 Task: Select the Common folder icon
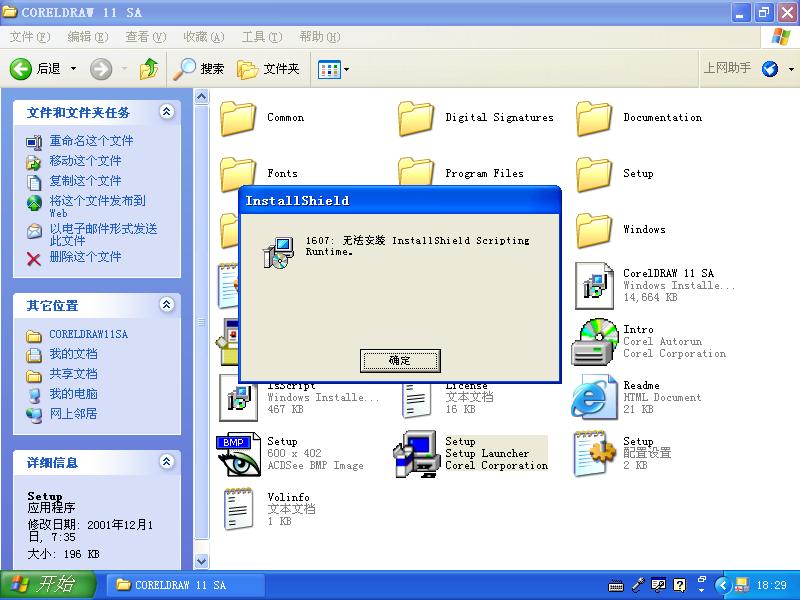[238, 118]
